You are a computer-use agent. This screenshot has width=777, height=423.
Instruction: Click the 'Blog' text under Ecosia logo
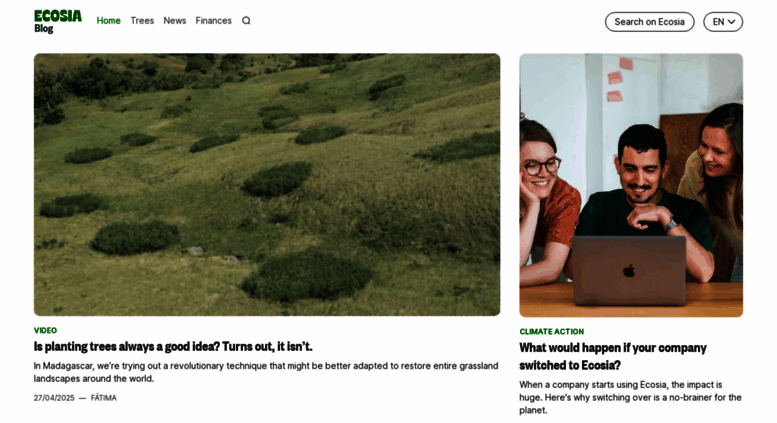[x=44, y=29]
